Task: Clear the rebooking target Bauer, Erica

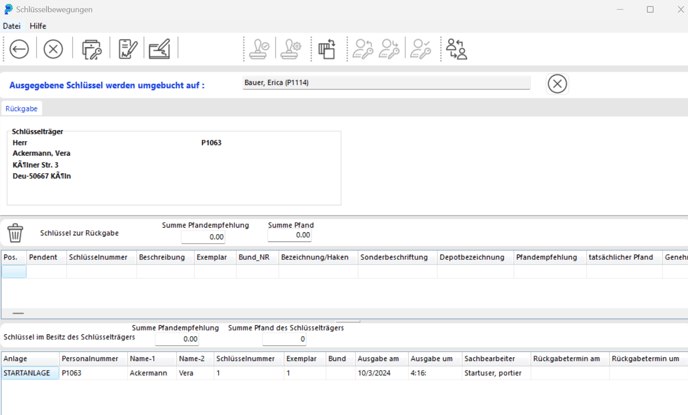Action: [557, 83]
